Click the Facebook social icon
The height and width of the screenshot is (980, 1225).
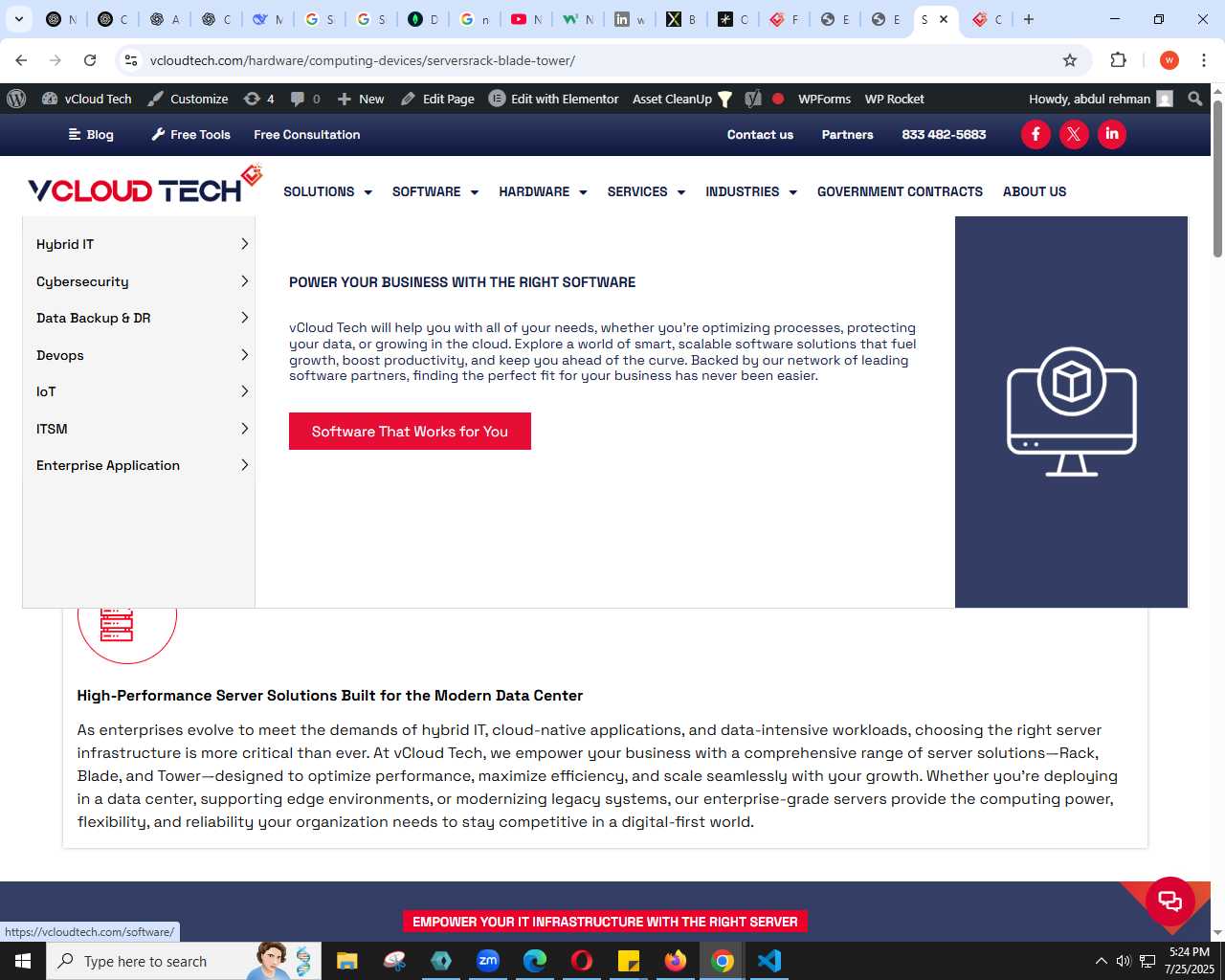tap(1036, 134)
